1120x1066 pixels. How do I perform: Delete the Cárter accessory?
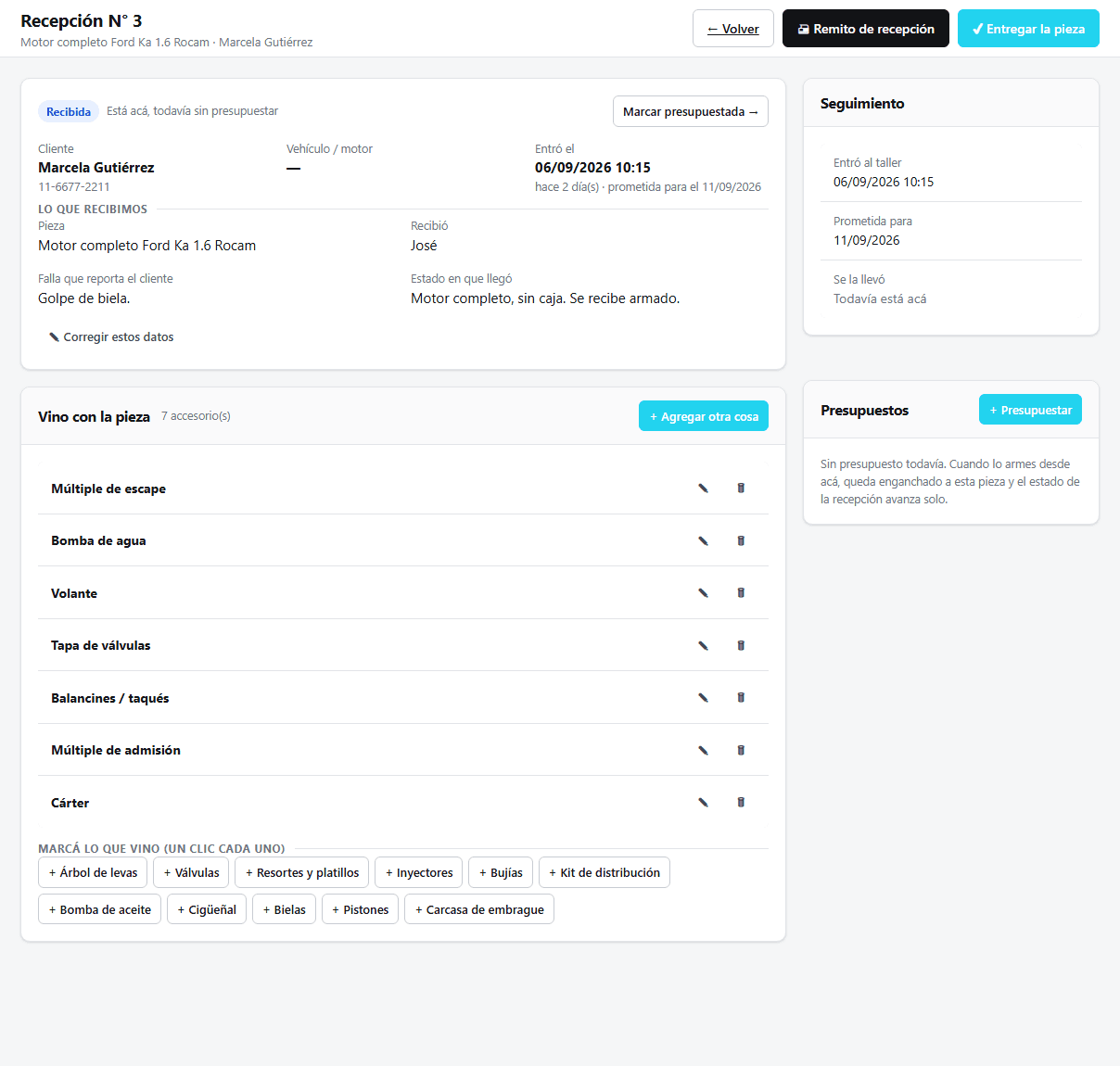pos(741,803)
